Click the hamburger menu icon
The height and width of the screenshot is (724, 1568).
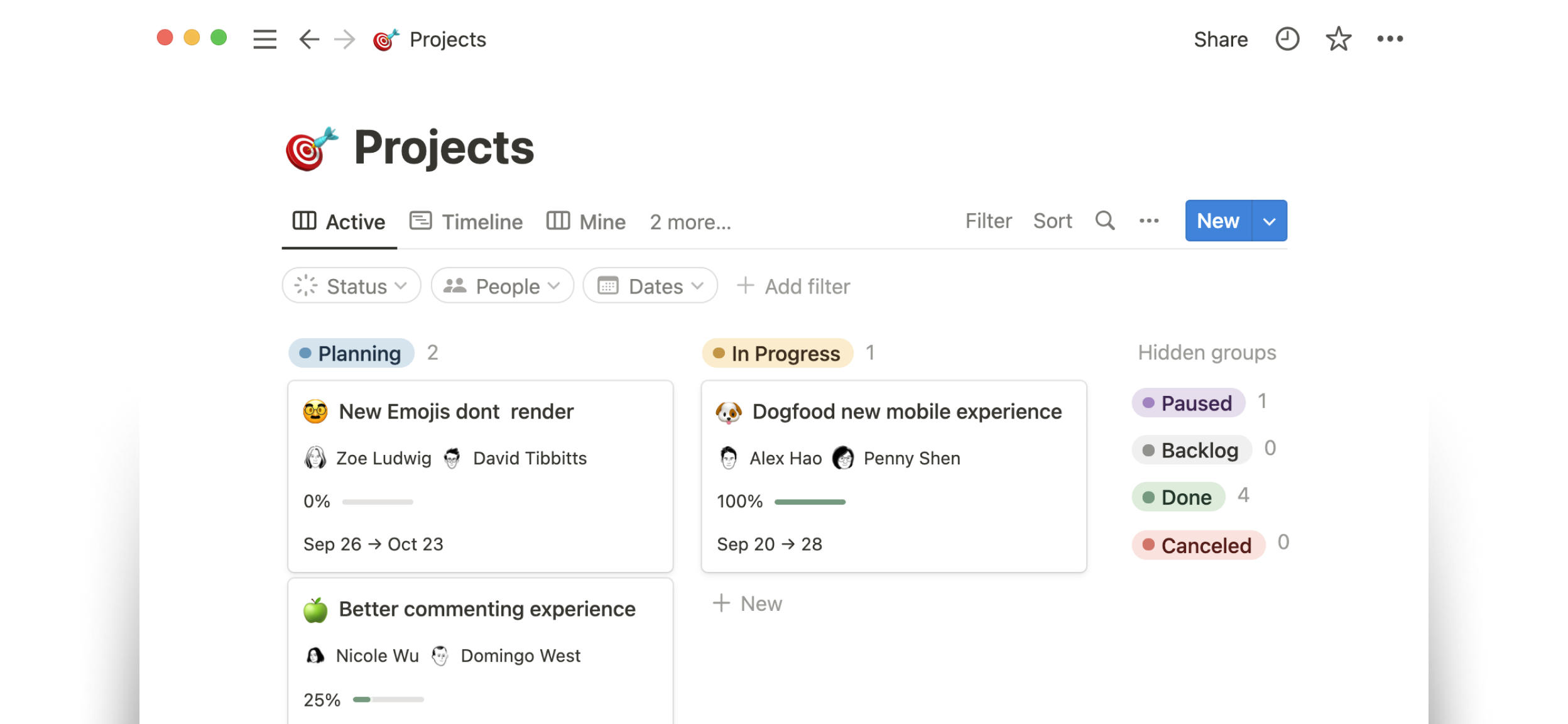click(264, 39)
